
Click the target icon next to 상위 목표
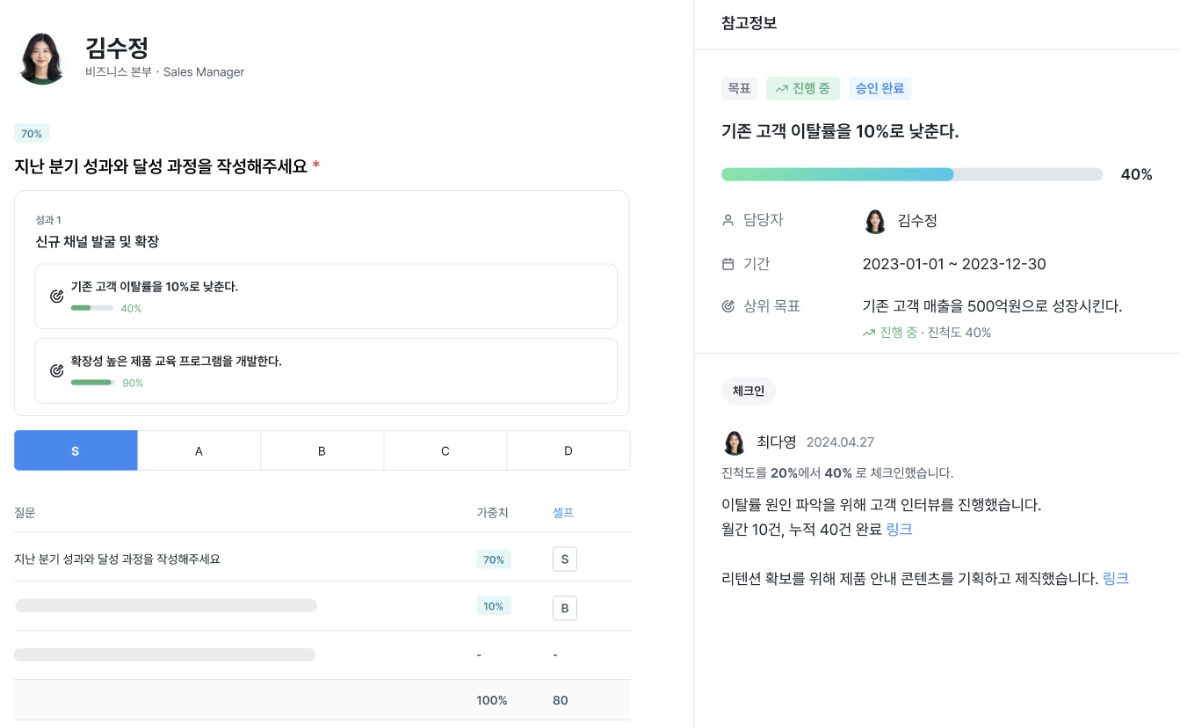pos(728,306)
